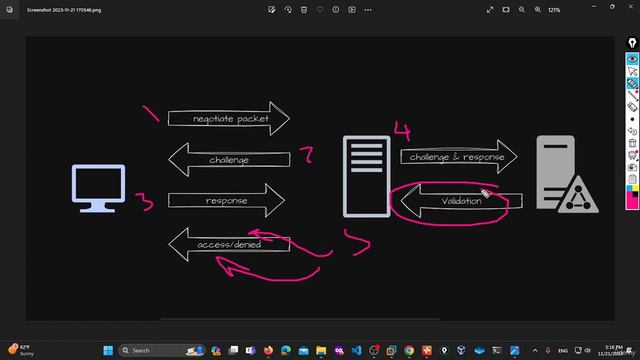Take screenshot with camera icon in pen toolbar
Viewport: 640px width, 360px height.
pos(632,167)
